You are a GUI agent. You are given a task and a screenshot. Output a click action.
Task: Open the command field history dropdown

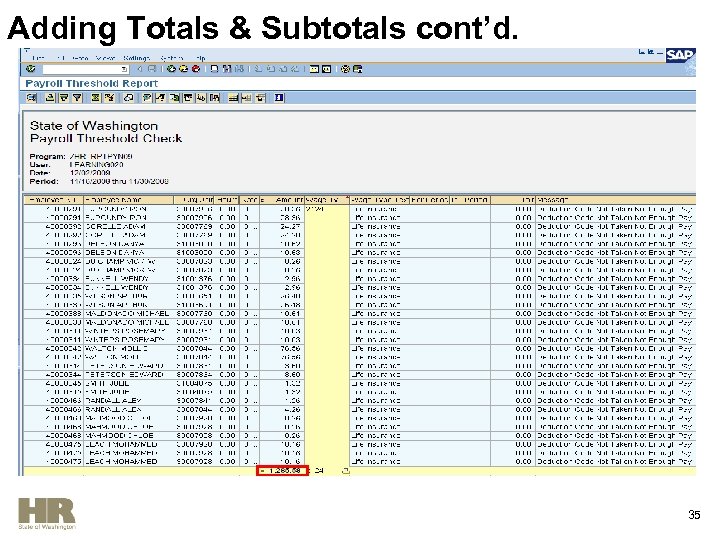124,69
